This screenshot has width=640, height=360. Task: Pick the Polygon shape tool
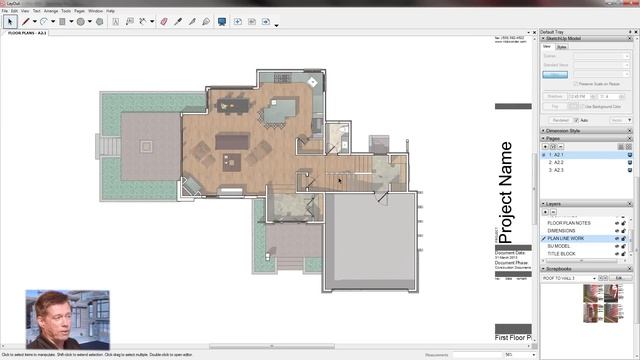[100, 22]
